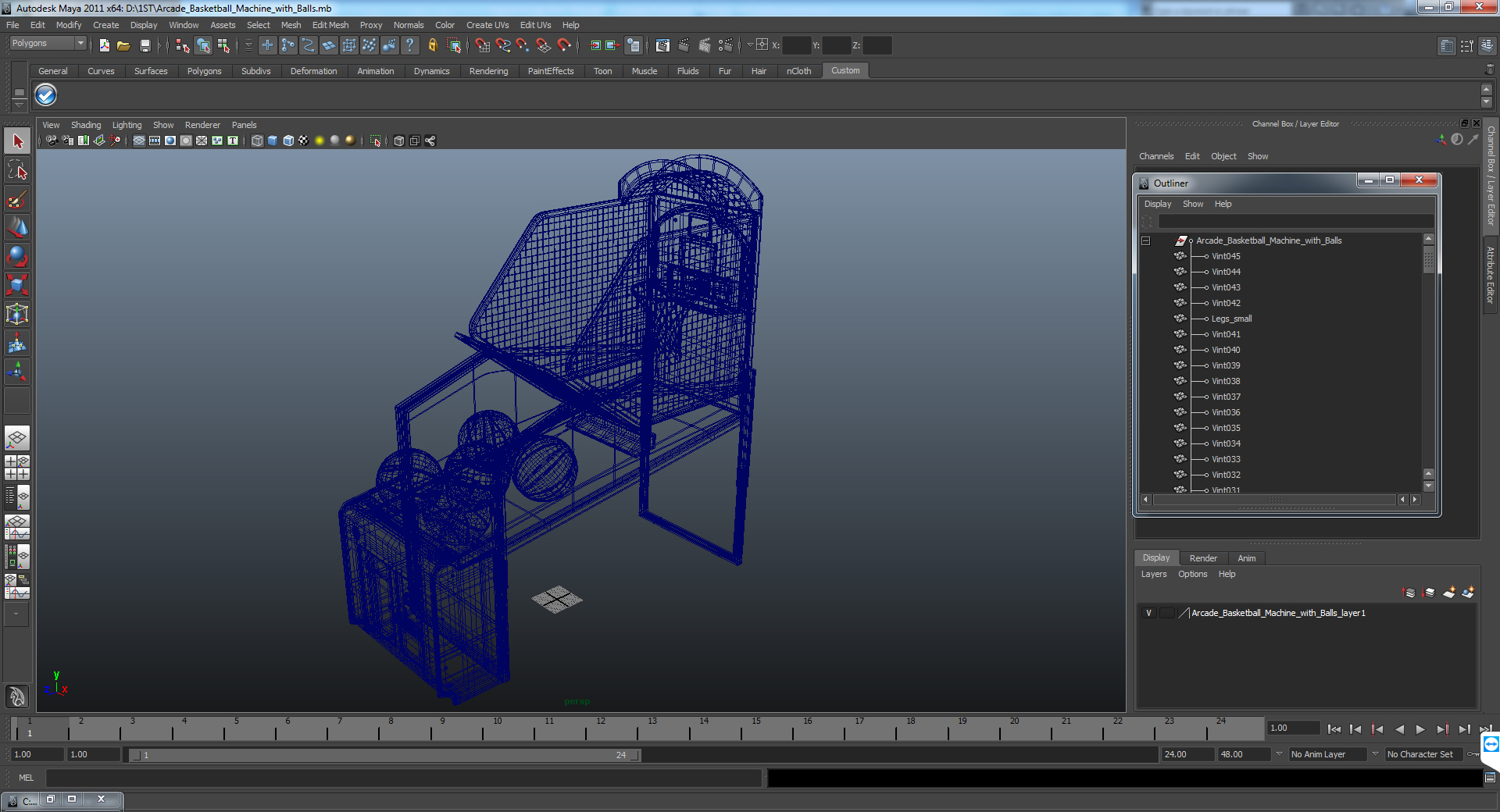Open Channels menu in Channel Box
1500x812 pixels.
tap(1156, 156)
